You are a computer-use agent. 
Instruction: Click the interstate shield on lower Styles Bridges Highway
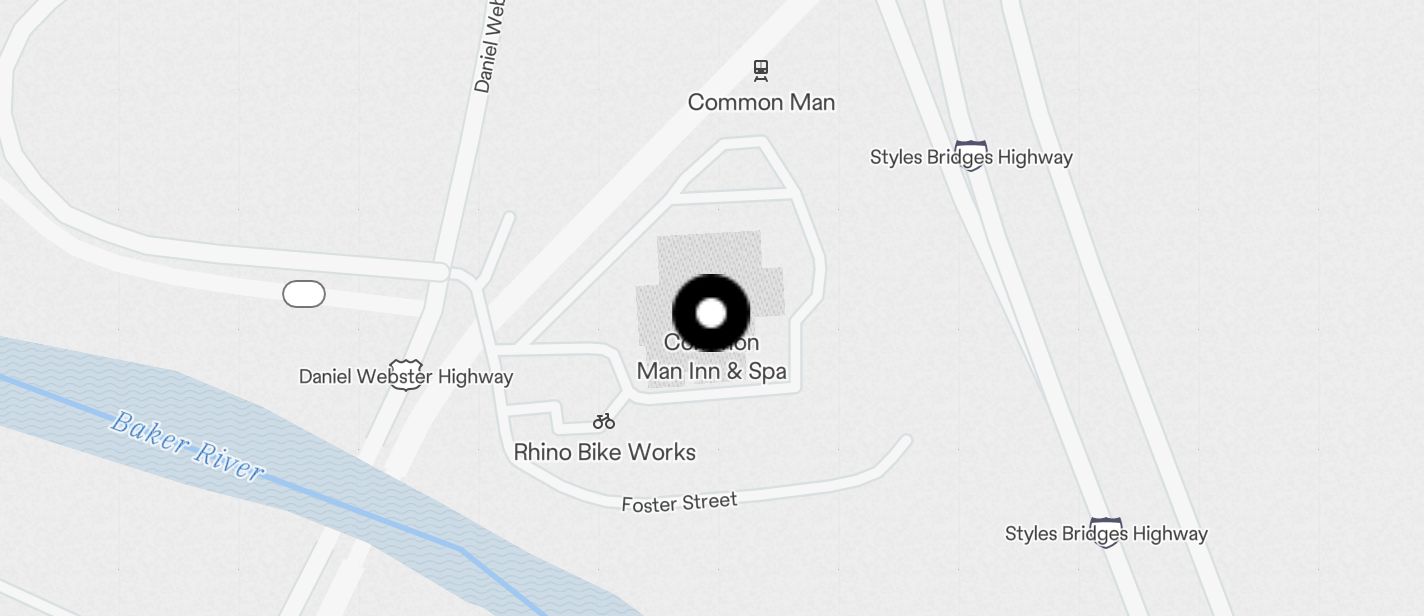tap(1106, 533)
